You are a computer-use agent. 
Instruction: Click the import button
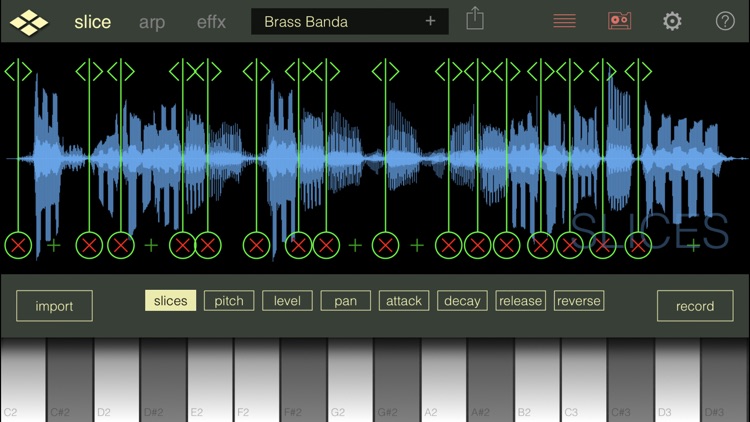[x=54, y=306]
